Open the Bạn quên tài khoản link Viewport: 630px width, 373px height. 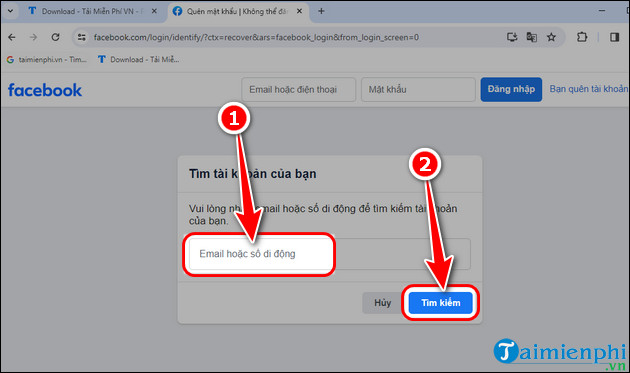click(x=589, y=89)
